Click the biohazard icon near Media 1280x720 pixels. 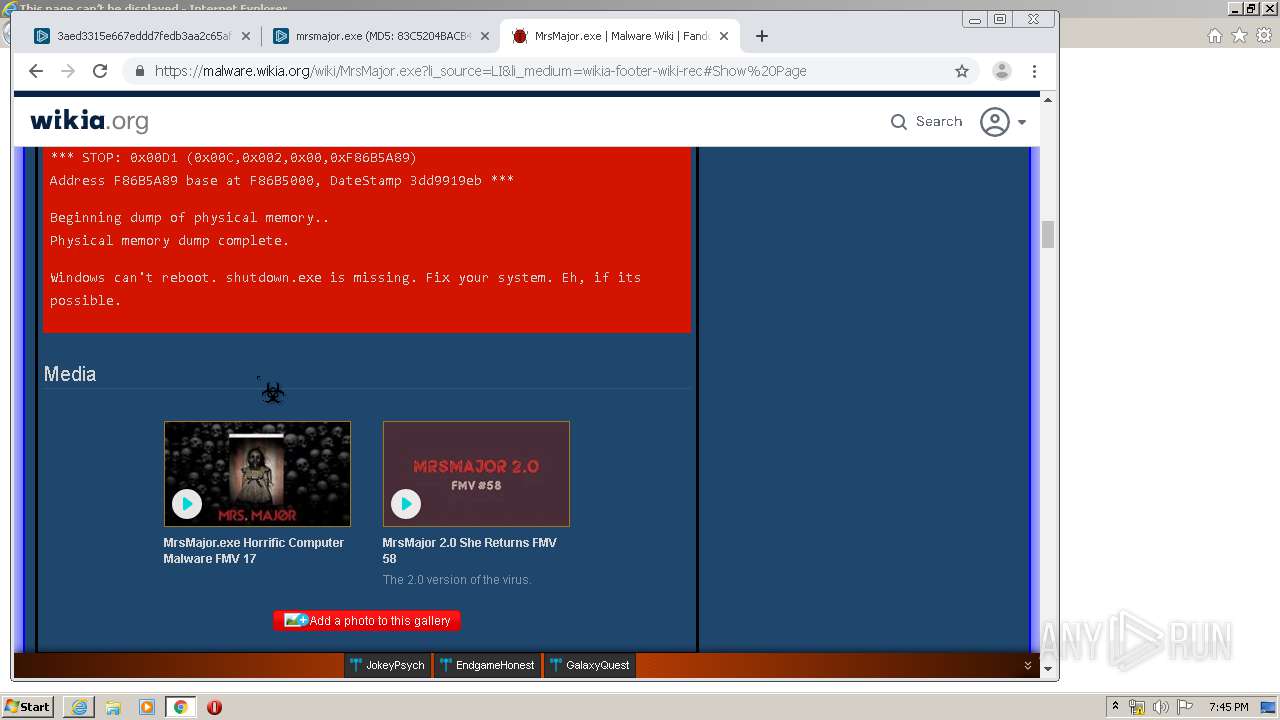click(272, 392)
